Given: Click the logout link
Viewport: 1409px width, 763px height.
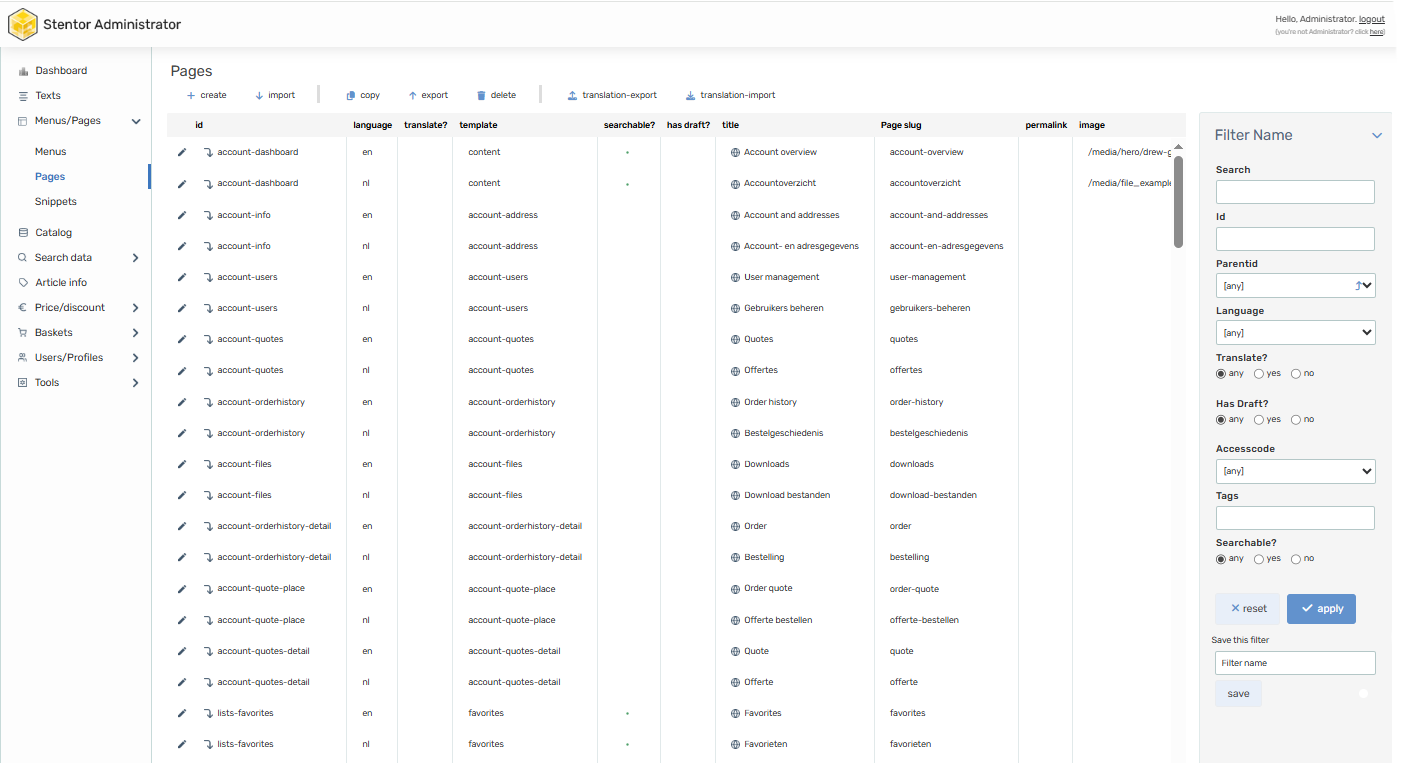Looking at the screenshot, I should pos(1371,19).
